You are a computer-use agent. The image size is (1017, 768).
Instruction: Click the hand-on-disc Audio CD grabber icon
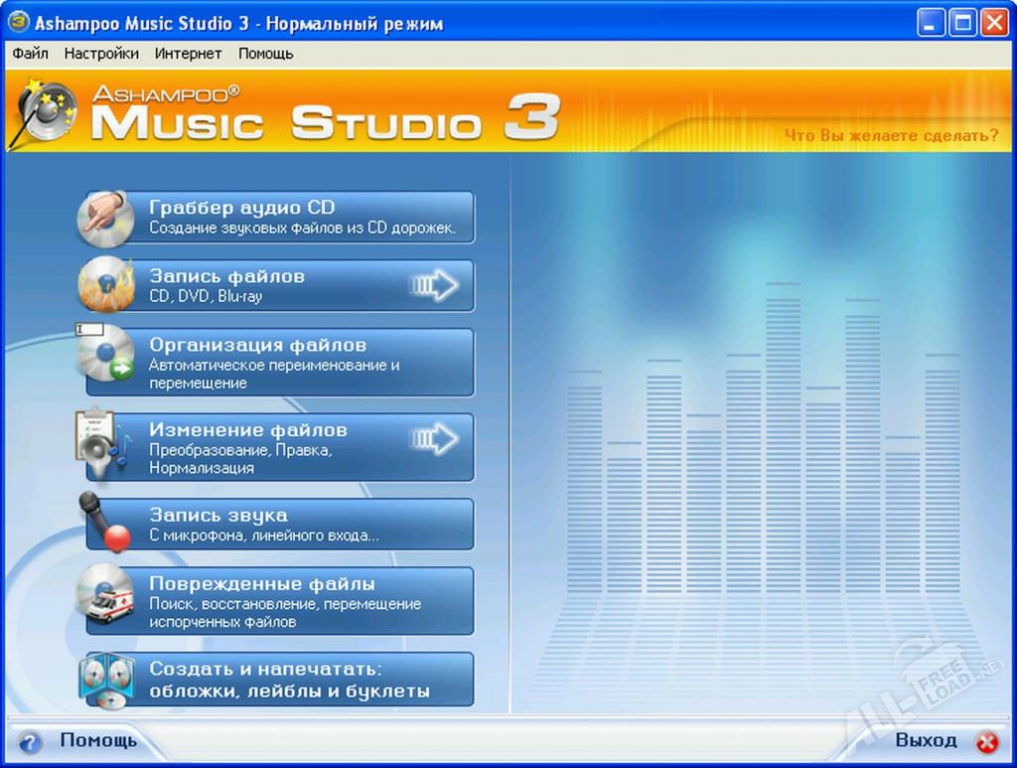point(106,218)
